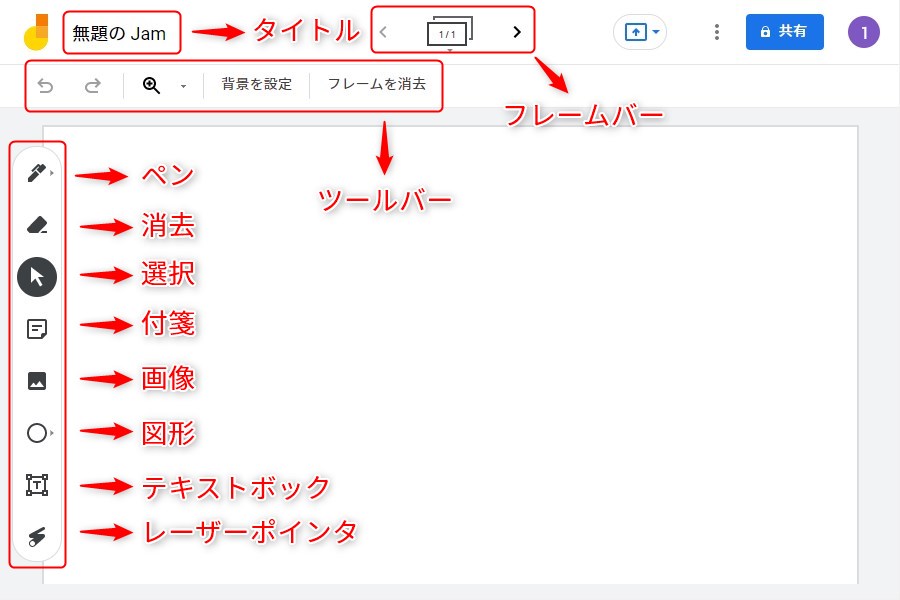Image resolution: width=900 pixels, height=600 pixels.
Task: Click フレームを消去 button
Action: click(x=377, y=84)
